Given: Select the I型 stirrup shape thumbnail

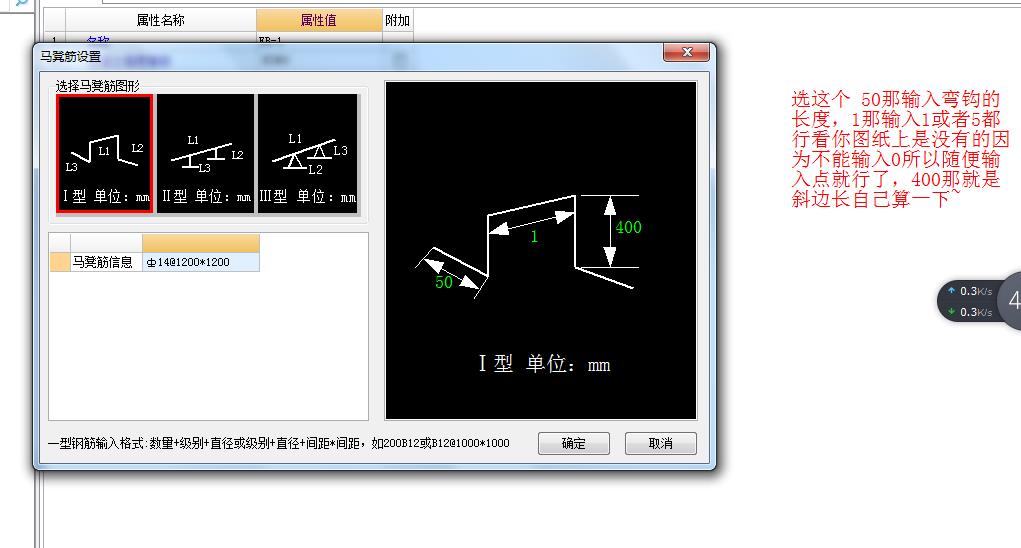Looking at the screenshot, I should 105,154.
